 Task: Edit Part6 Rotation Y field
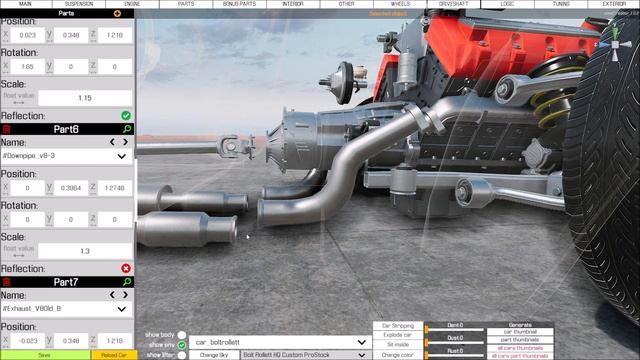pyautogui.click(x=71, y=220)
